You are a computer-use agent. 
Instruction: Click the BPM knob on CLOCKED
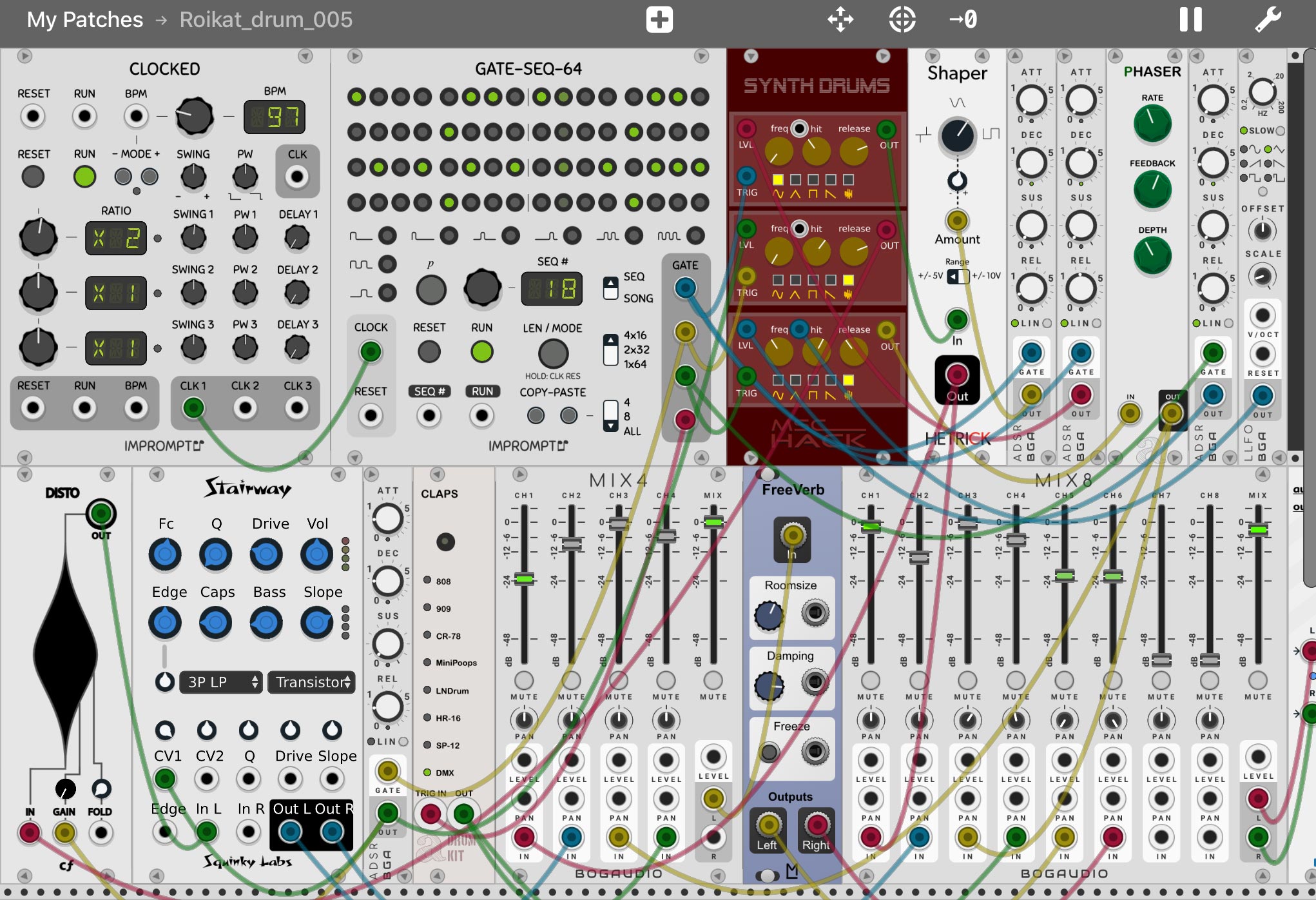click(194, 116)
